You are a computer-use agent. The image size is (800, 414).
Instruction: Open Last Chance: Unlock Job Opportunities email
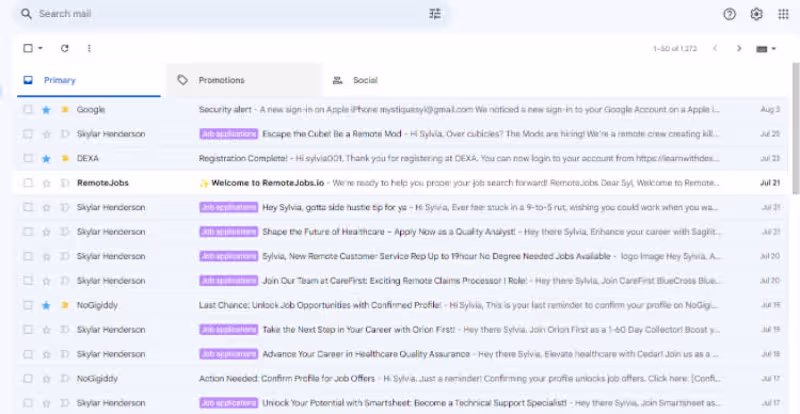[x=401, y=305]
